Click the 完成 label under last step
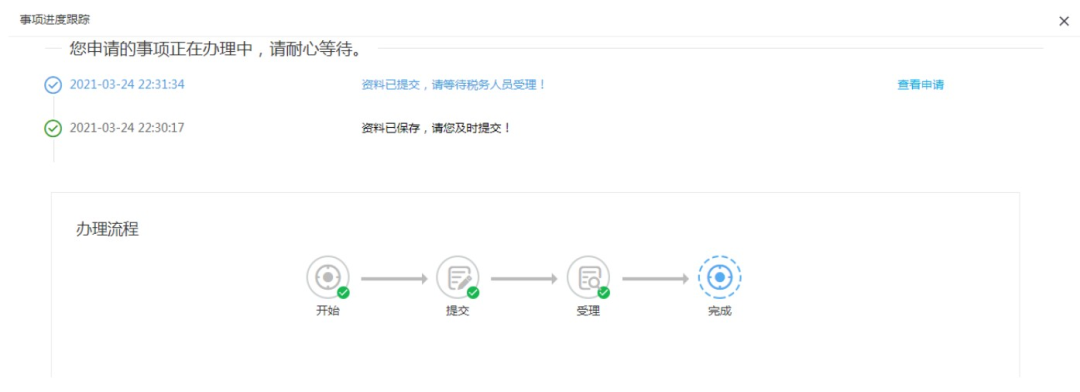 719,311
